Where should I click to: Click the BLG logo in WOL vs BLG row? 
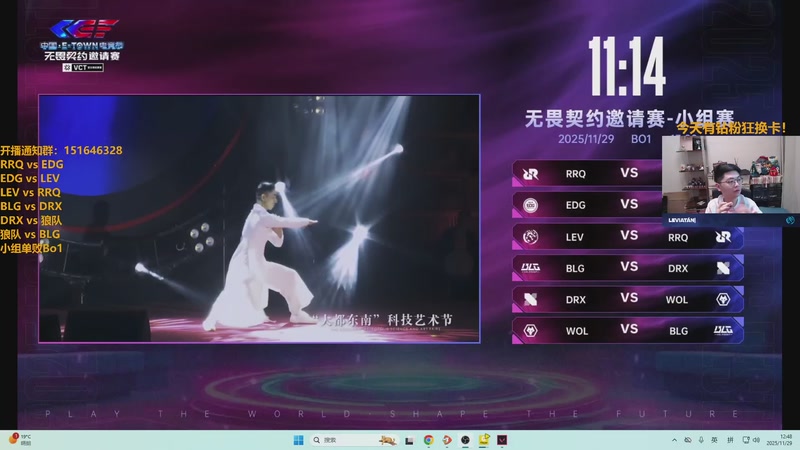[723, 330]
